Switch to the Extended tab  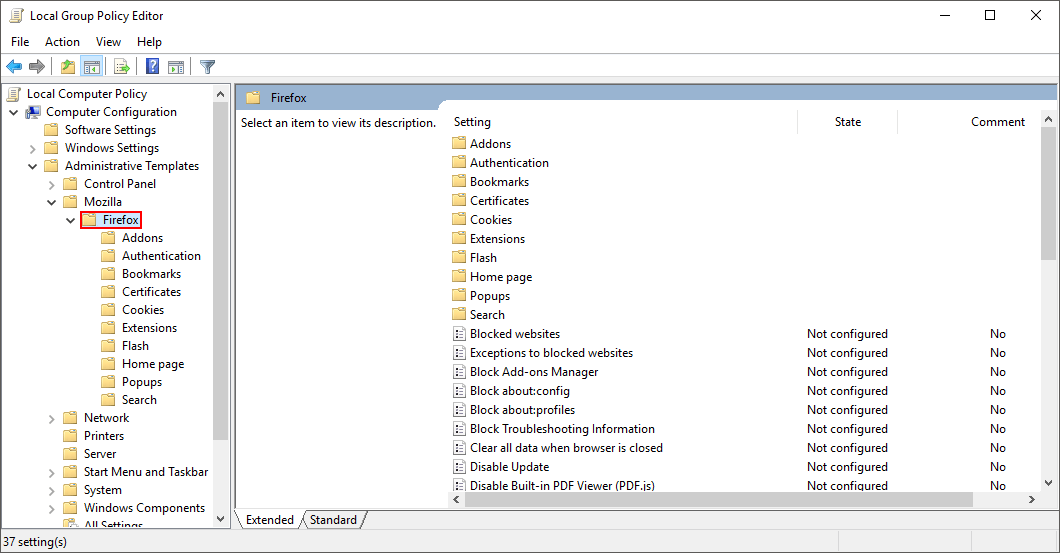tap(269, 519)
